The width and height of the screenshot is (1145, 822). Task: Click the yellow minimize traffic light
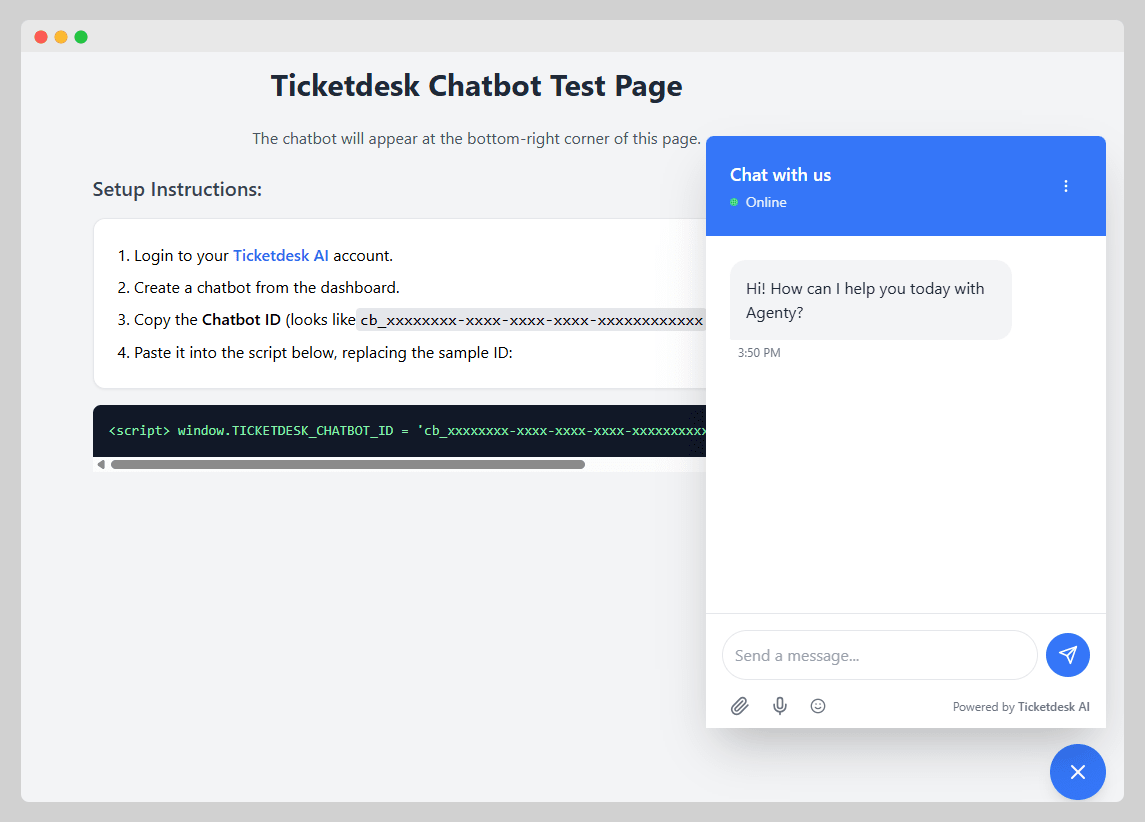(x=60, y=36)
